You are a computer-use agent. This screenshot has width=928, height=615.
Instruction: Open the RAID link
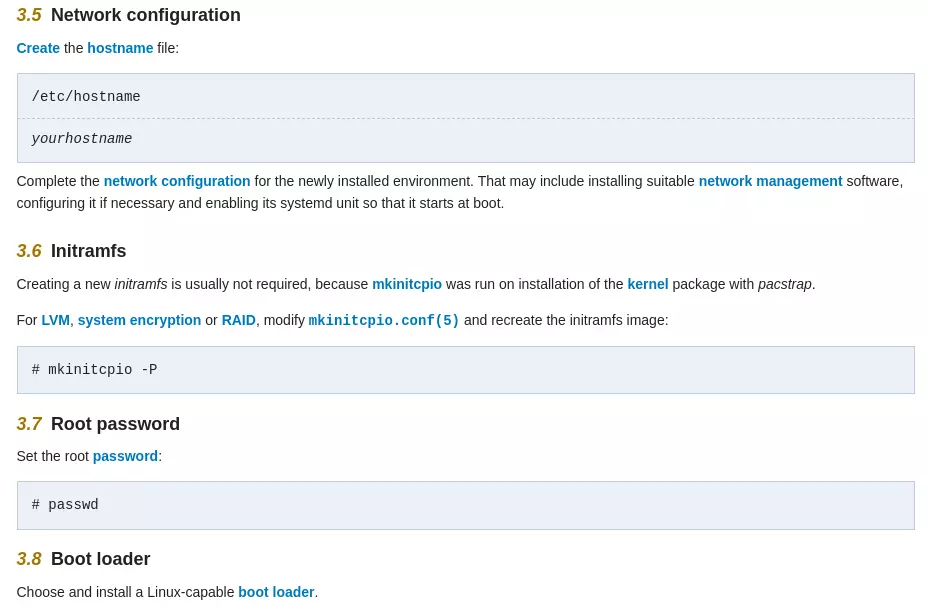click(x=239, y=320)
